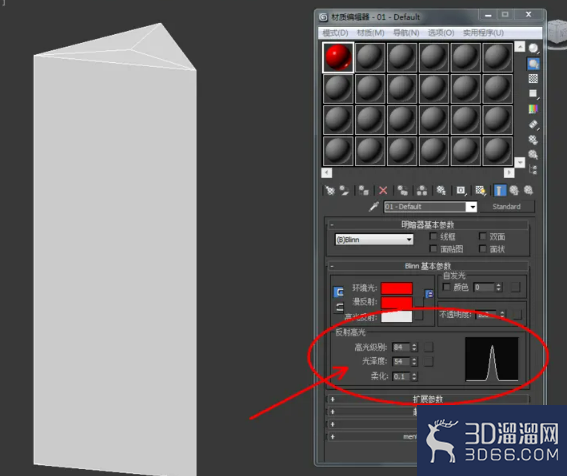Viewport: 567px width, 476px height.
Task: Click the Make Unique icon
Action: click(422, 190)
